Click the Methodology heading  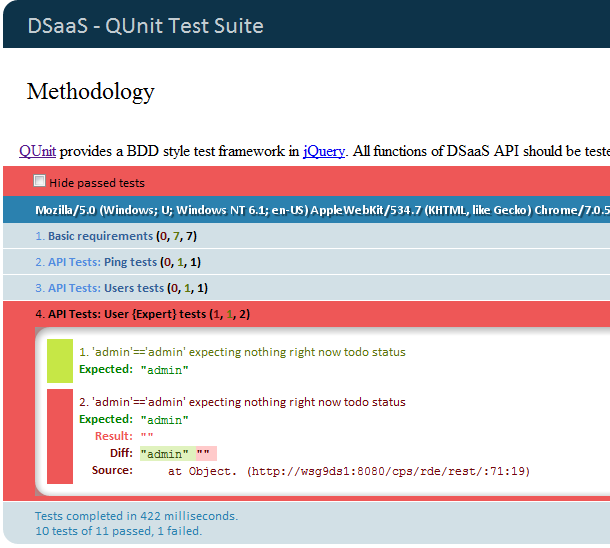point(91,92)
